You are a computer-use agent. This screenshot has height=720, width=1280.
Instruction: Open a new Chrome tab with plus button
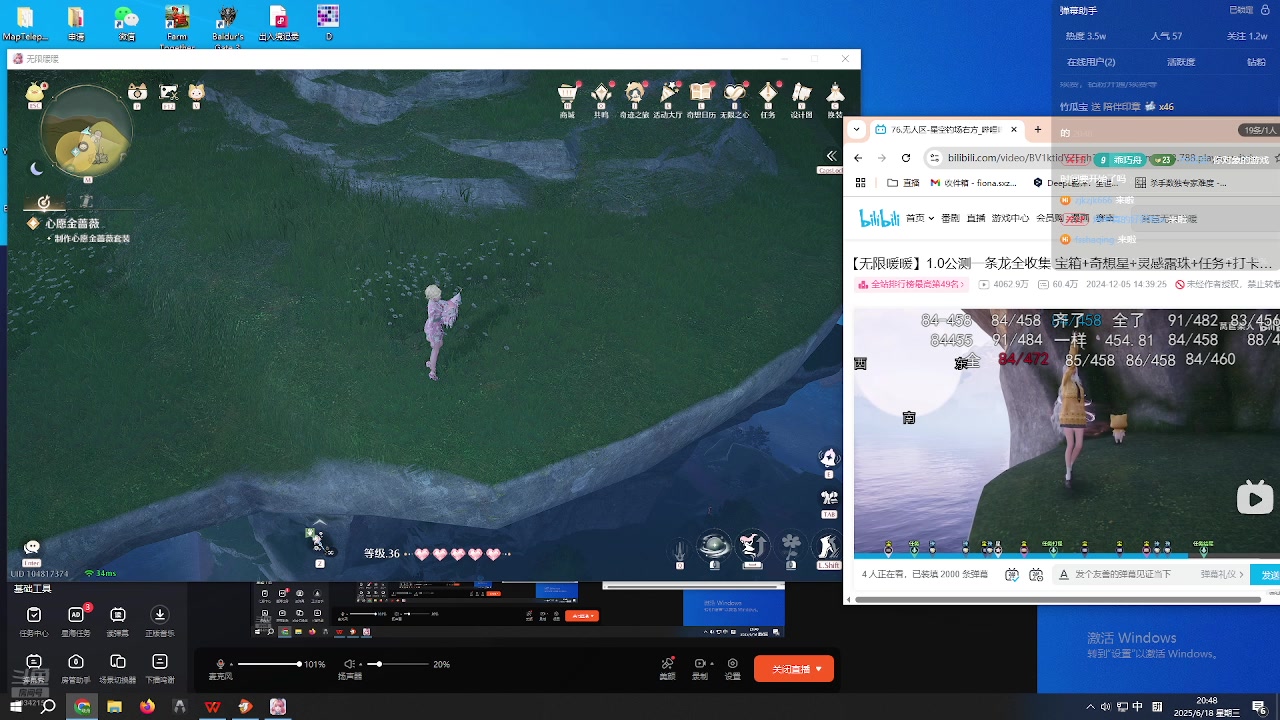1038,129
